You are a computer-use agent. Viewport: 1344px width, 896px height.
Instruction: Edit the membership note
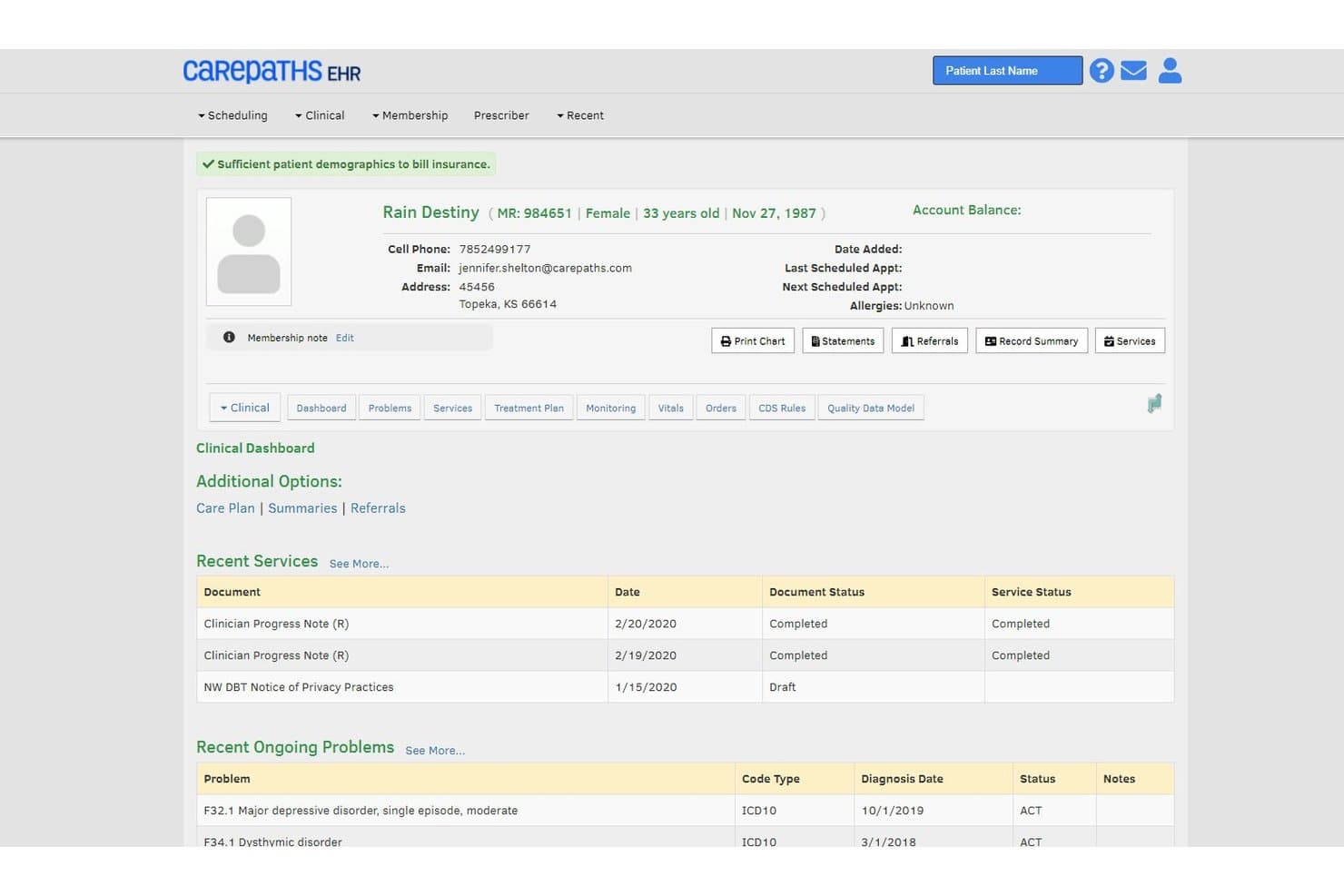point(345,338)
